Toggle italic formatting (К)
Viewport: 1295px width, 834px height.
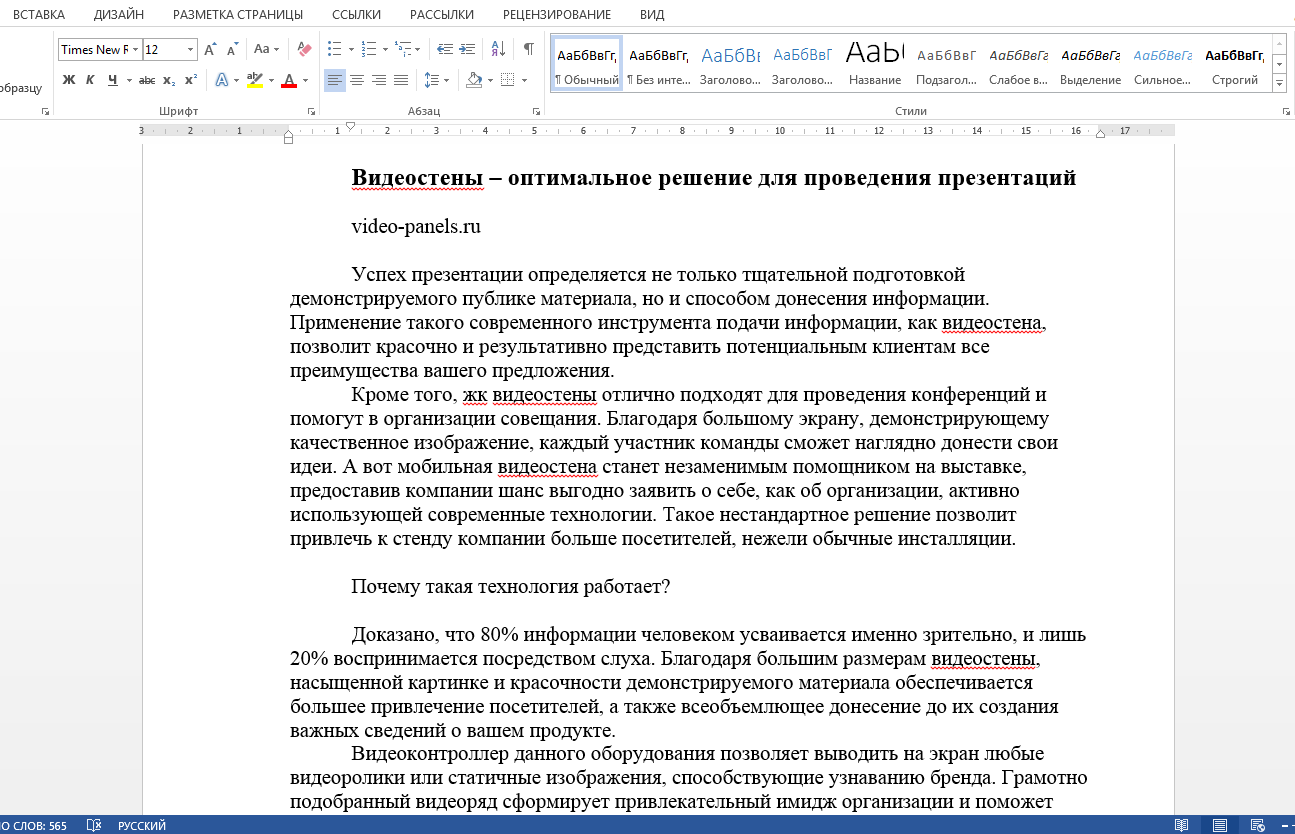coord(90,80)
